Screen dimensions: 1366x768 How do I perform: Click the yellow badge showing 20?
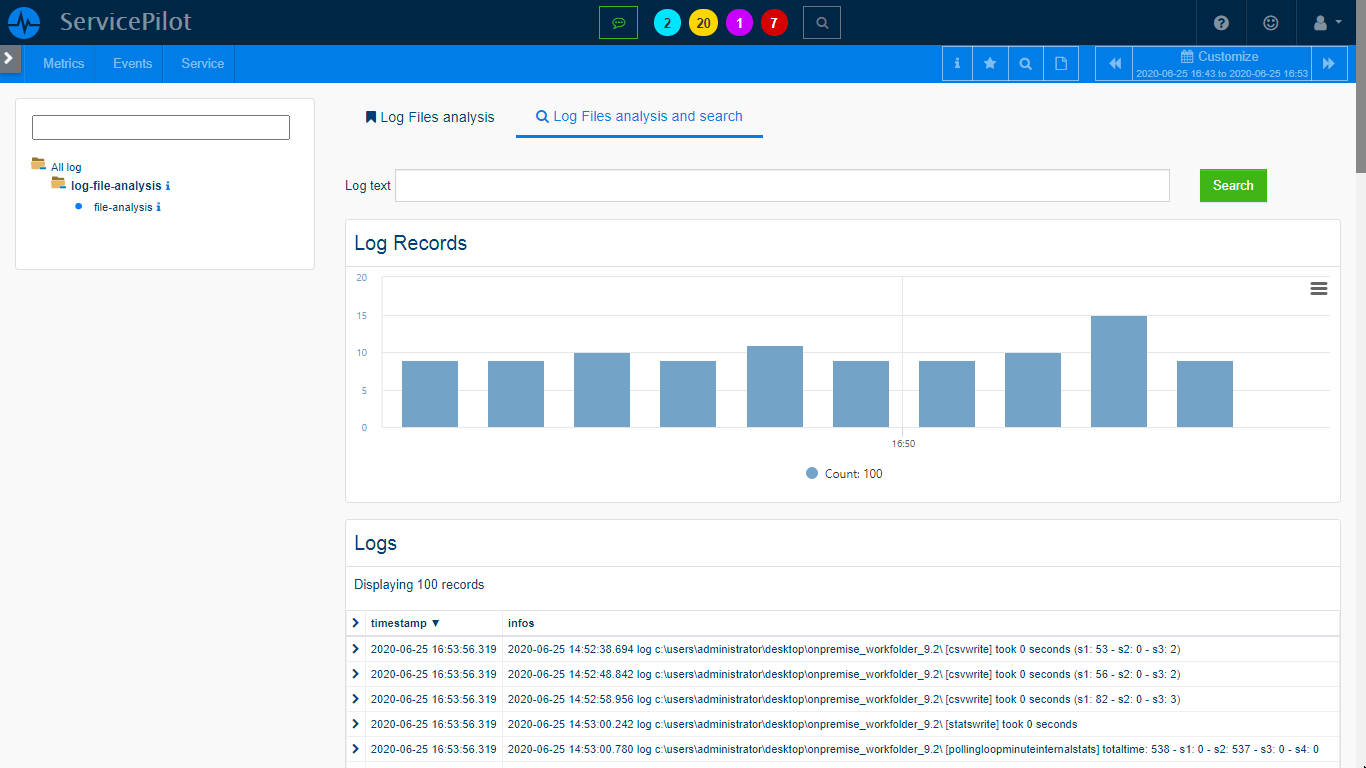click(703, 23)
